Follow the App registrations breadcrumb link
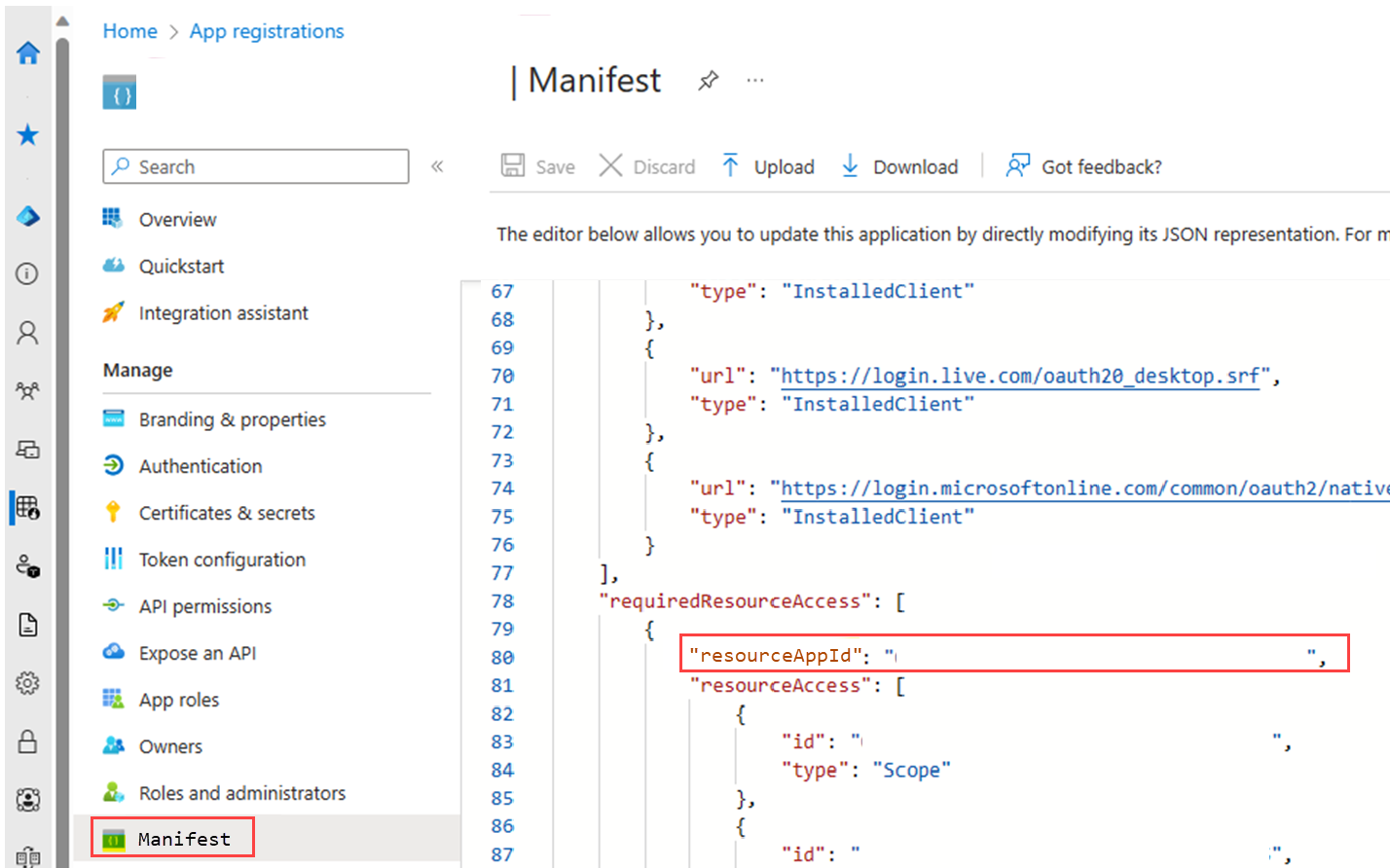Screen dimensions: 1390x868 click(267, 31)
